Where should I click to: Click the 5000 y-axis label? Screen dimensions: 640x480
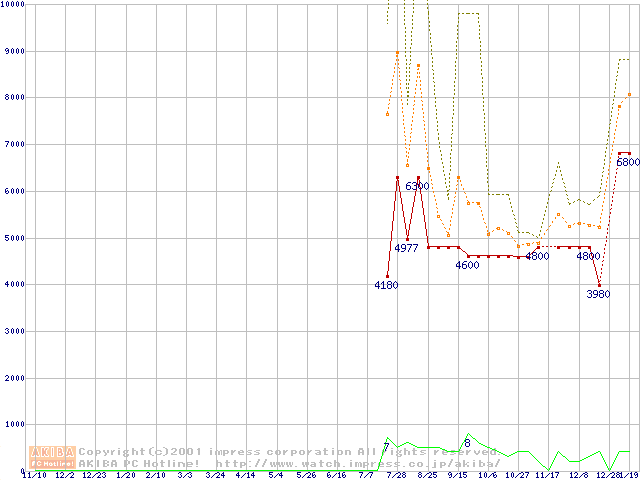14,238
